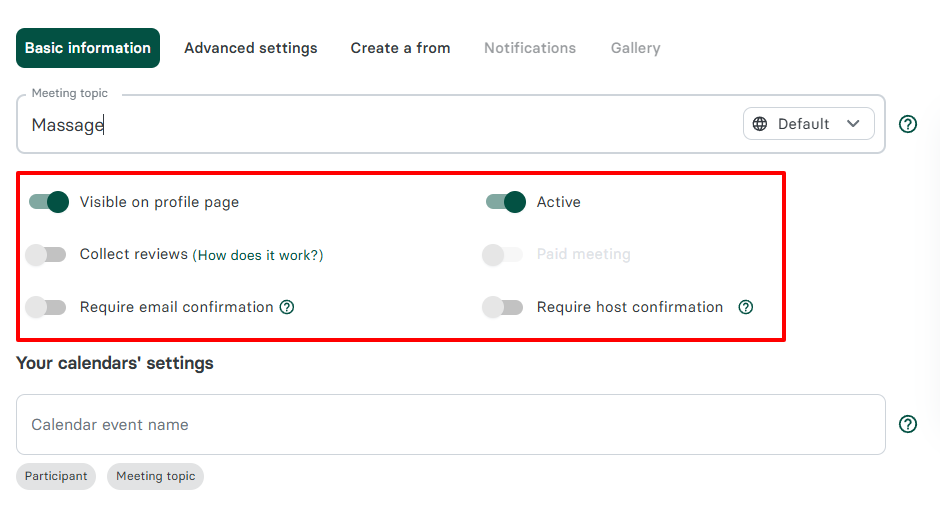
Task: Click help icon next to Require host confirmation
Action: [x=745, y=307]
